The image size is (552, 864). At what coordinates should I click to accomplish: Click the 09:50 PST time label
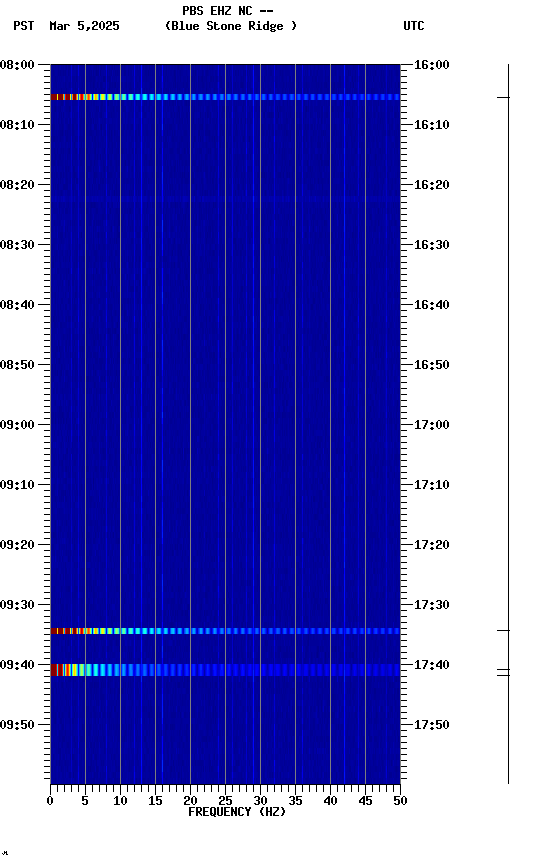(x=17, y=725)
